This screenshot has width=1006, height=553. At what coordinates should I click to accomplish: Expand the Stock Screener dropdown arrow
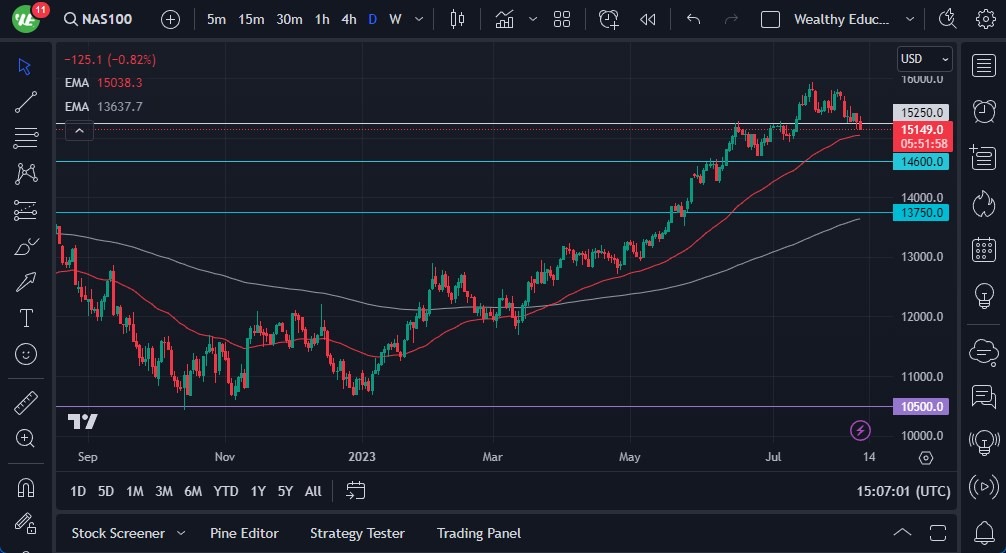[181, 533]
